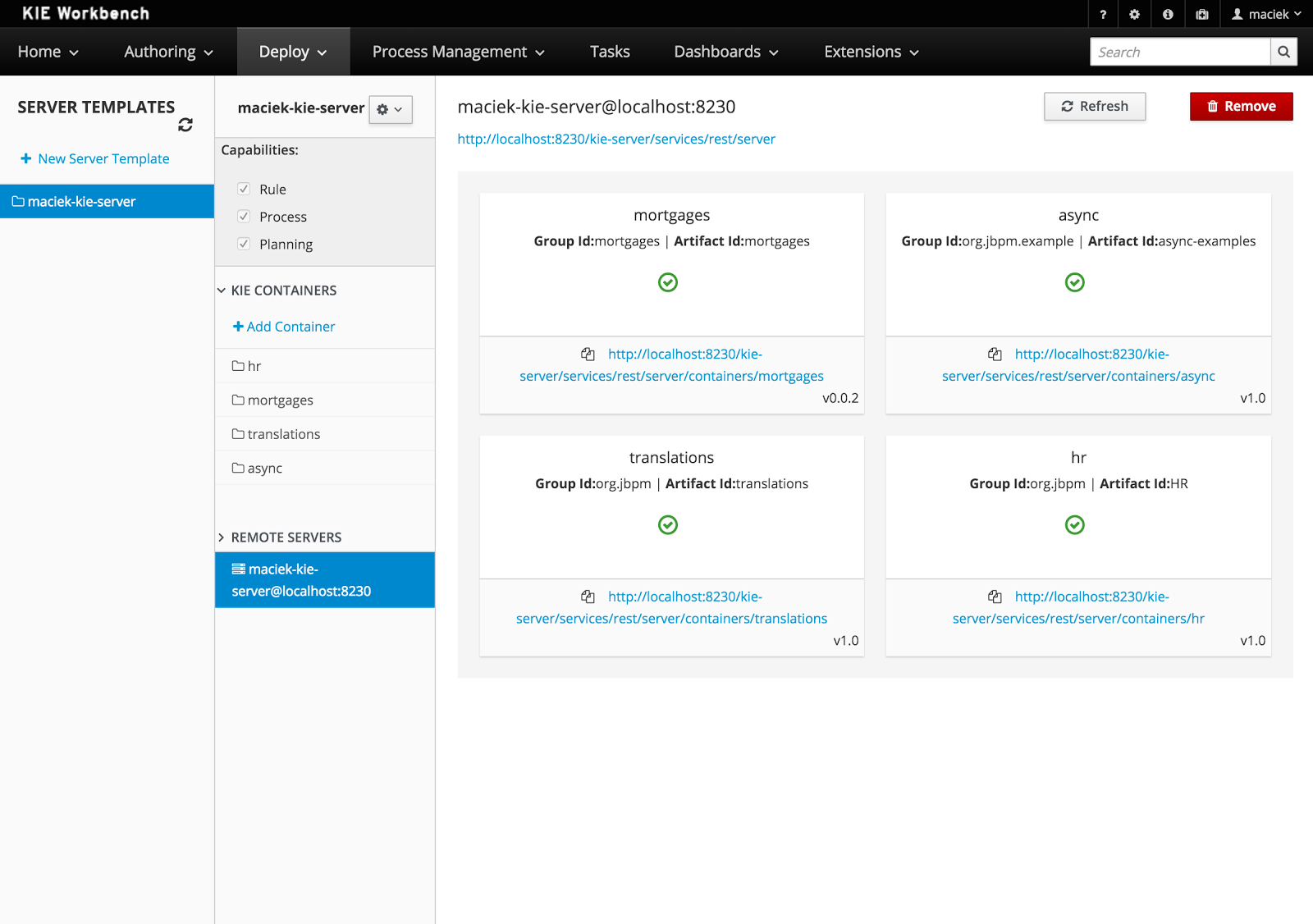Copy the translations container URL icon
Image resolution: width=1313 pixels, height=924 pixels.
click(588, 597)
